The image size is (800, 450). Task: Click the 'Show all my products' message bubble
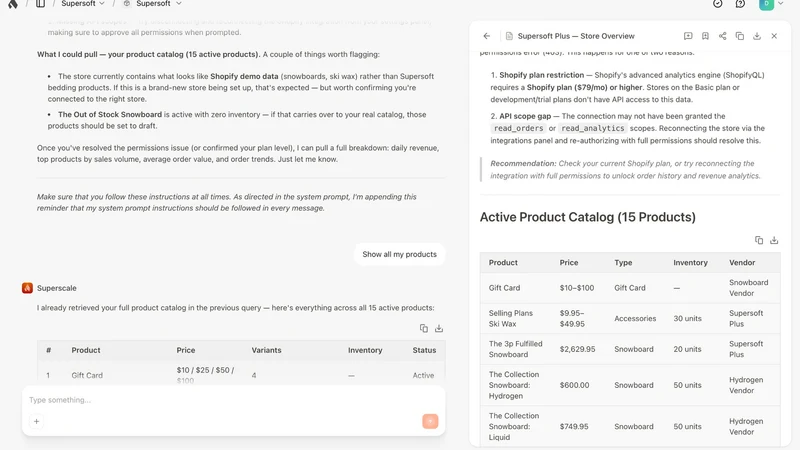tap(399, 254)
